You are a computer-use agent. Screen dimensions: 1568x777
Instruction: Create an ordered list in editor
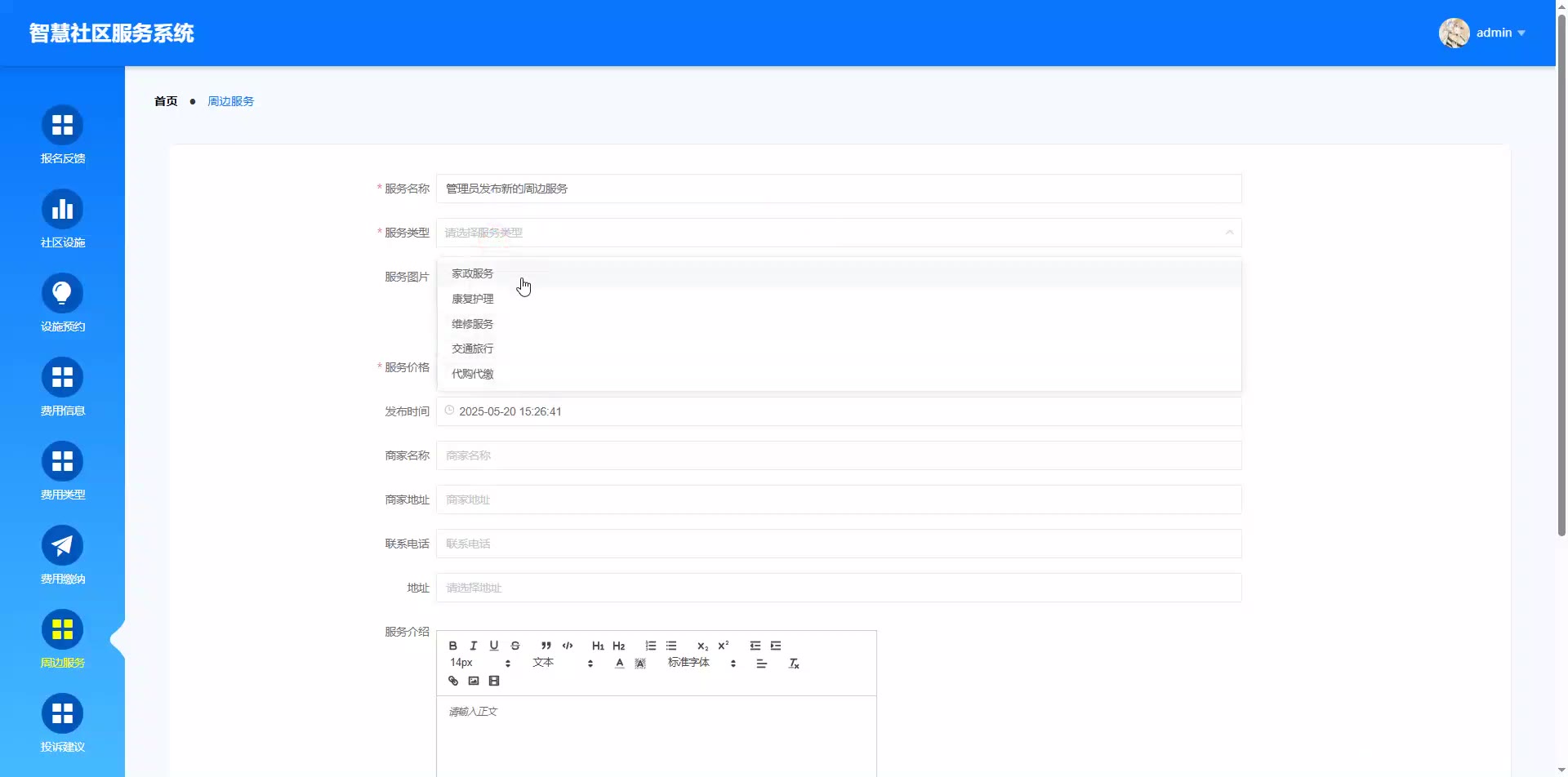click(651, 646)
